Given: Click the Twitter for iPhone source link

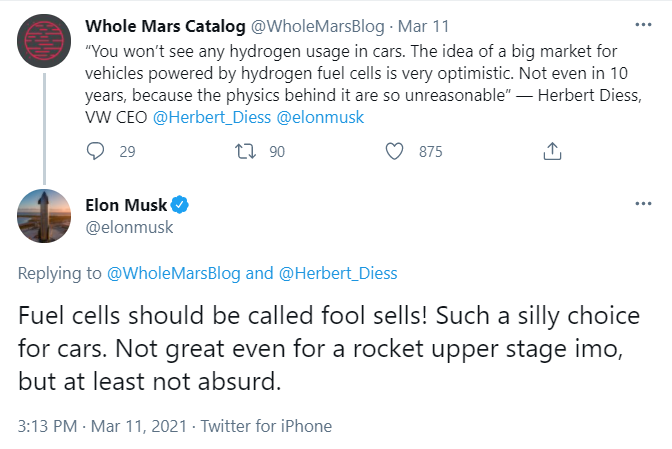Looking at the screenshot, I should (x=266, y=425).
